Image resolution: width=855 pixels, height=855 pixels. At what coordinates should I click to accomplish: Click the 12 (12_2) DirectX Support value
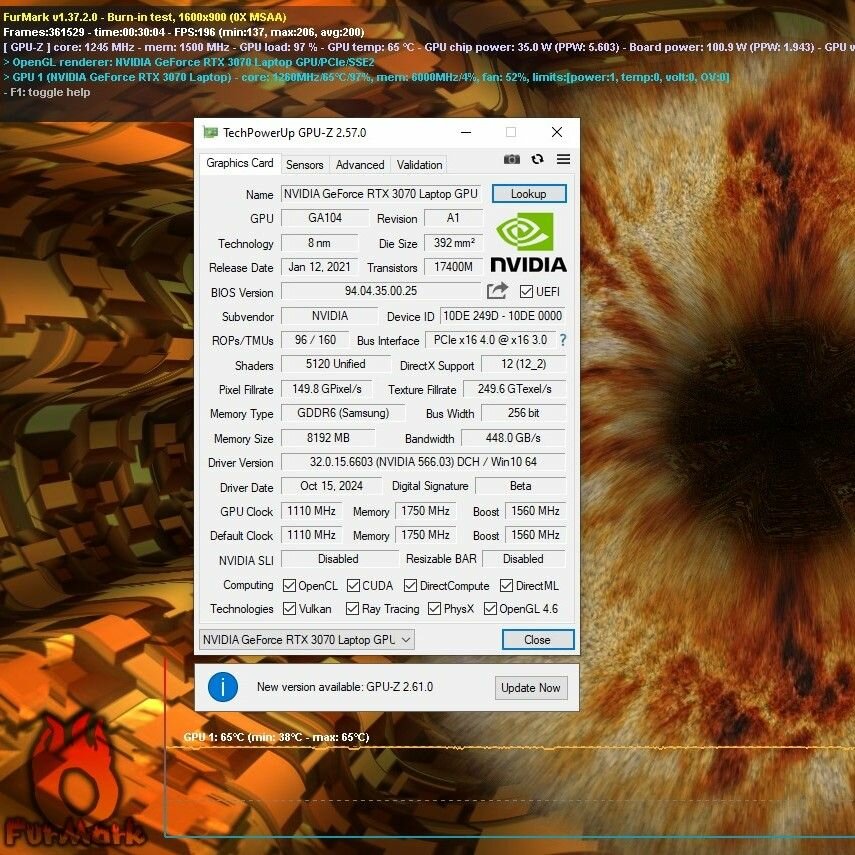coord(523,364)
